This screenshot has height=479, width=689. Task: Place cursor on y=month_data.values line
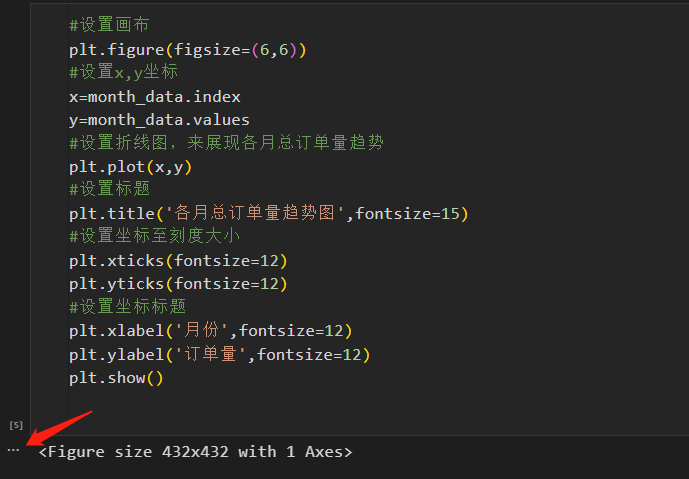click(159, 120)
